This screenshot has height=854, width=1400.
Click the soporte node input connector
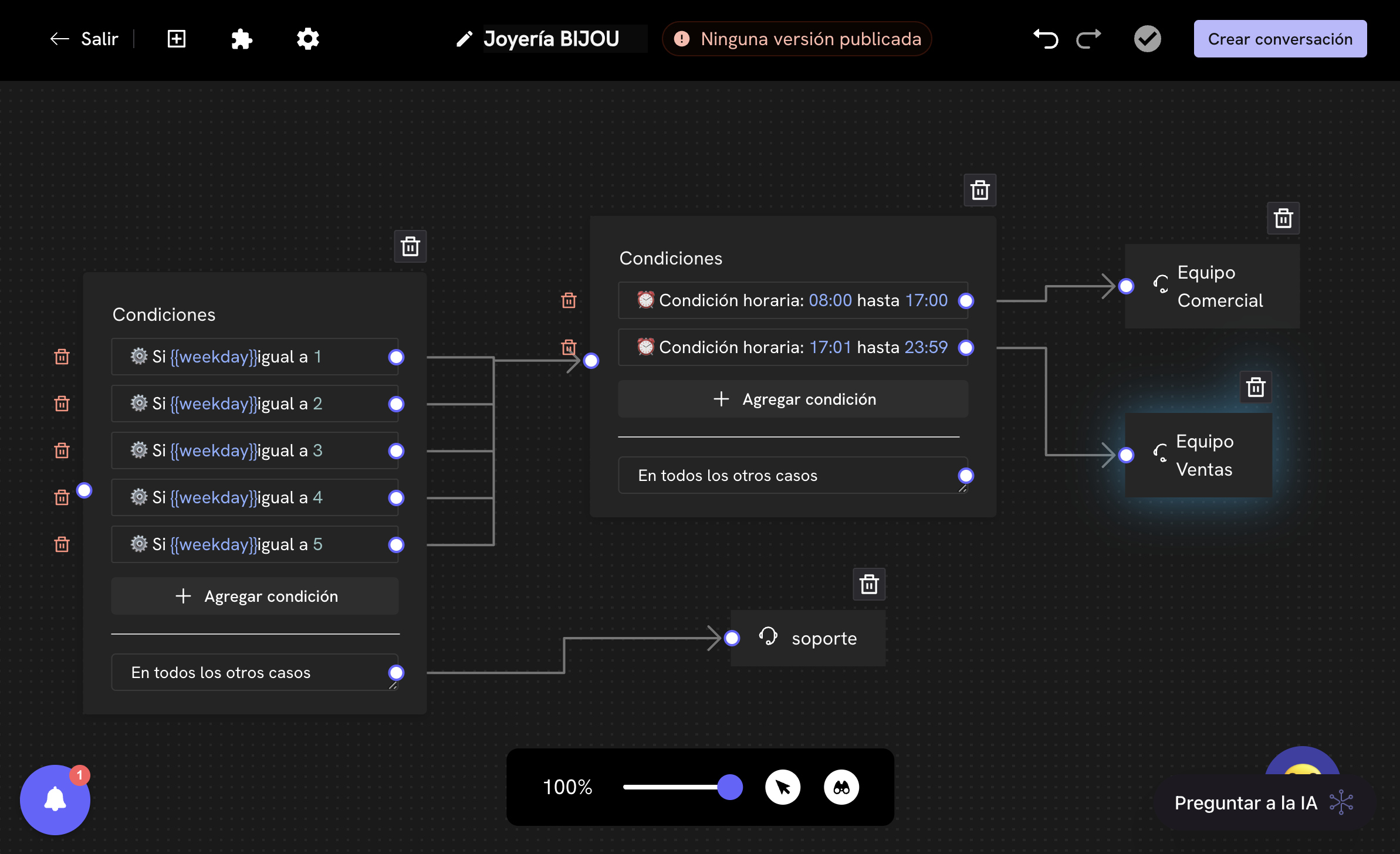tap(732, 638)
